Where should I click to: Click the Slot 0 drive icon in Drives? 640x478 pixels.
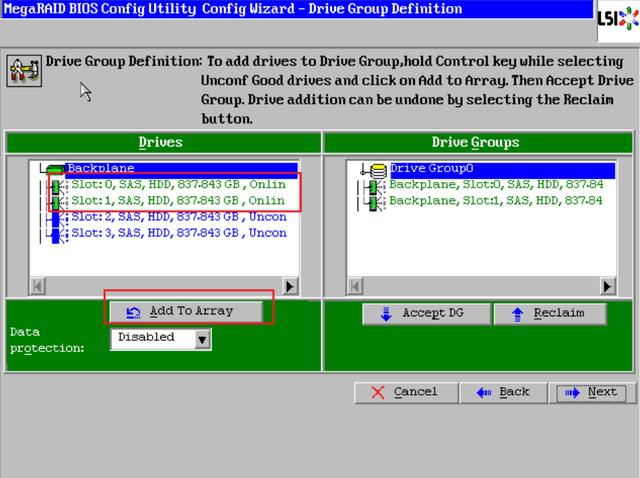coord(58,187)
